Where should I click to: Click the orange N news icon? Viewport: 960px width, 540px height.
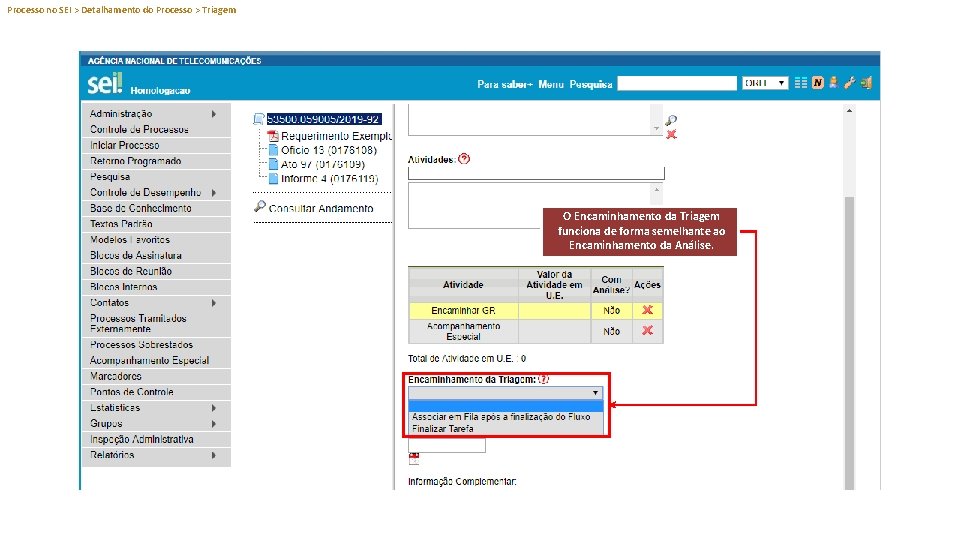pos(817,83)
